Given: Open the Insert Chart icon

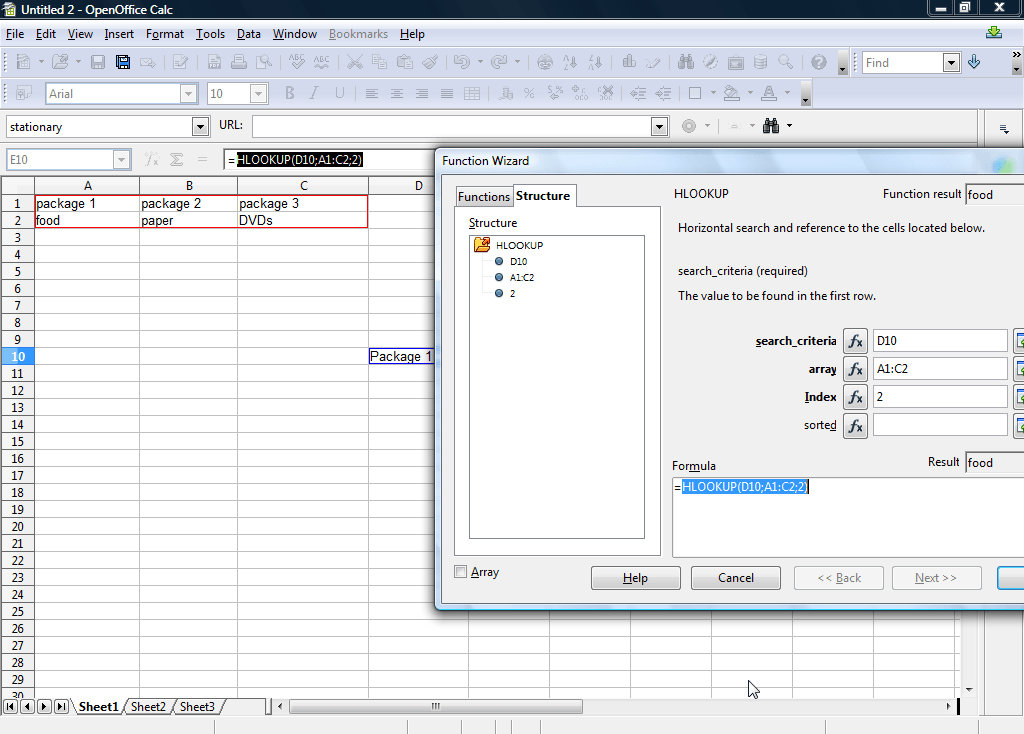Looking at the screenshot, I should click(x=628, y=62).
